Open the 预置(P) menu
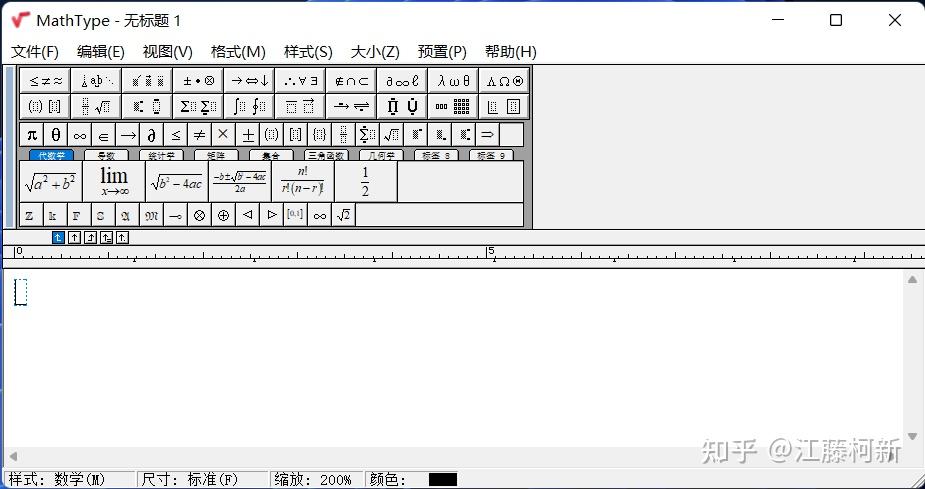 tap(442, 52)
